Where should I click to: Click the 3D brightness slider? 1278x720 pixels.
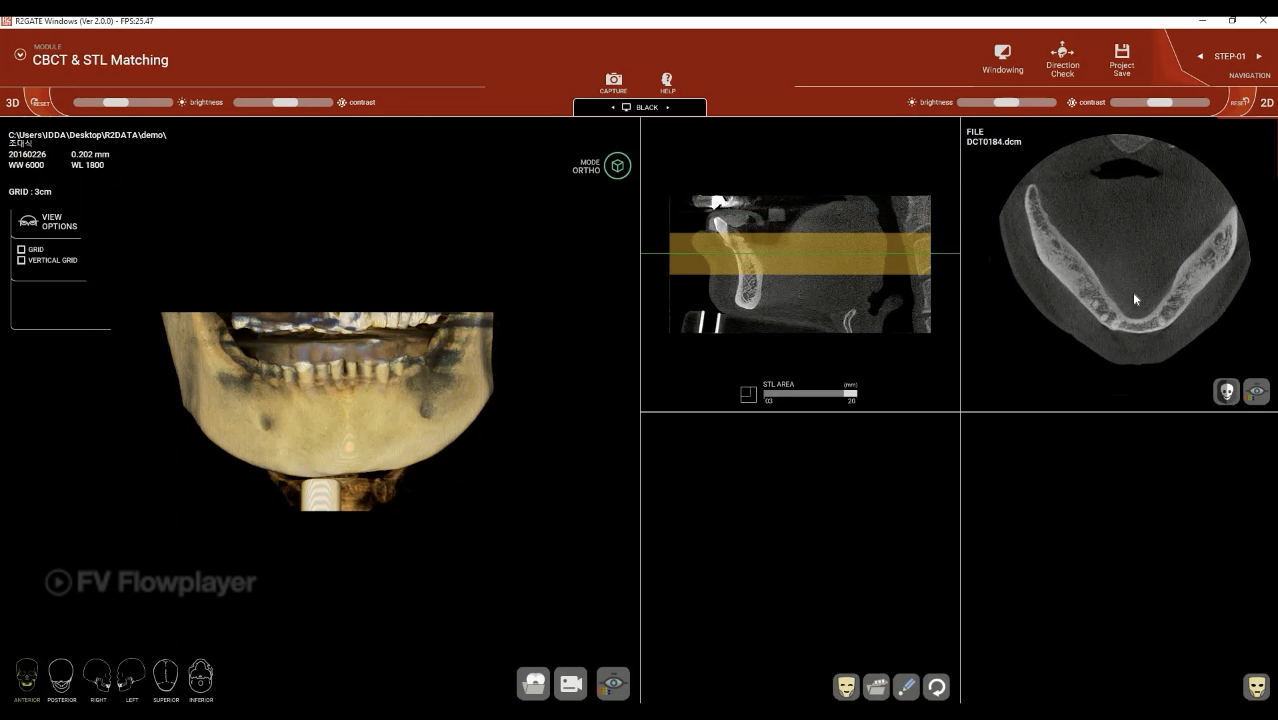[123, 102]
